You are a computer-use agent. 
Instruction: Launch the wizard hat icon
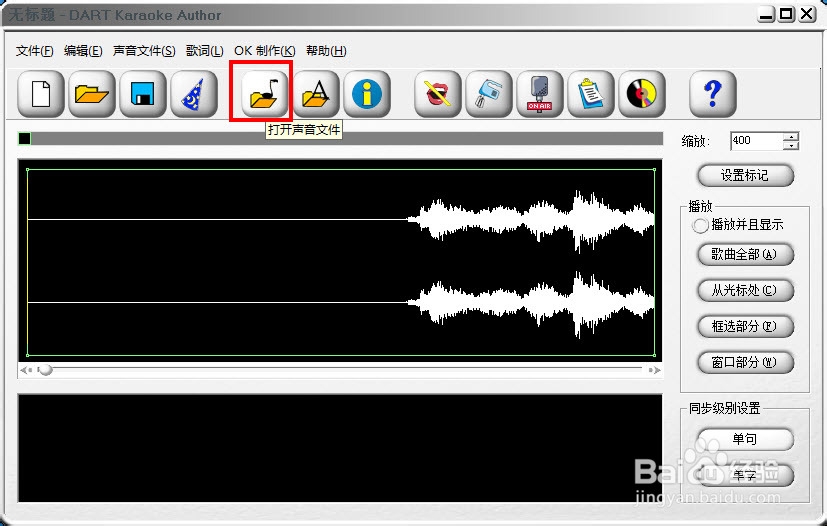coord(194,93)
